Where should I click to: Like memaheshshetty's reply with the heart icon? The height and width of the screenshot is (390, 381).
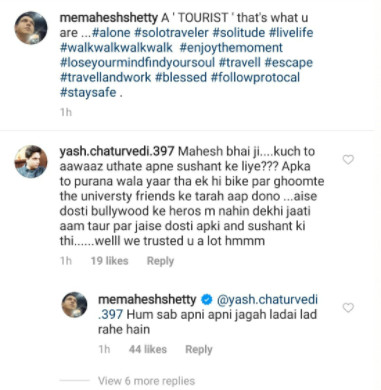[348, 308]
